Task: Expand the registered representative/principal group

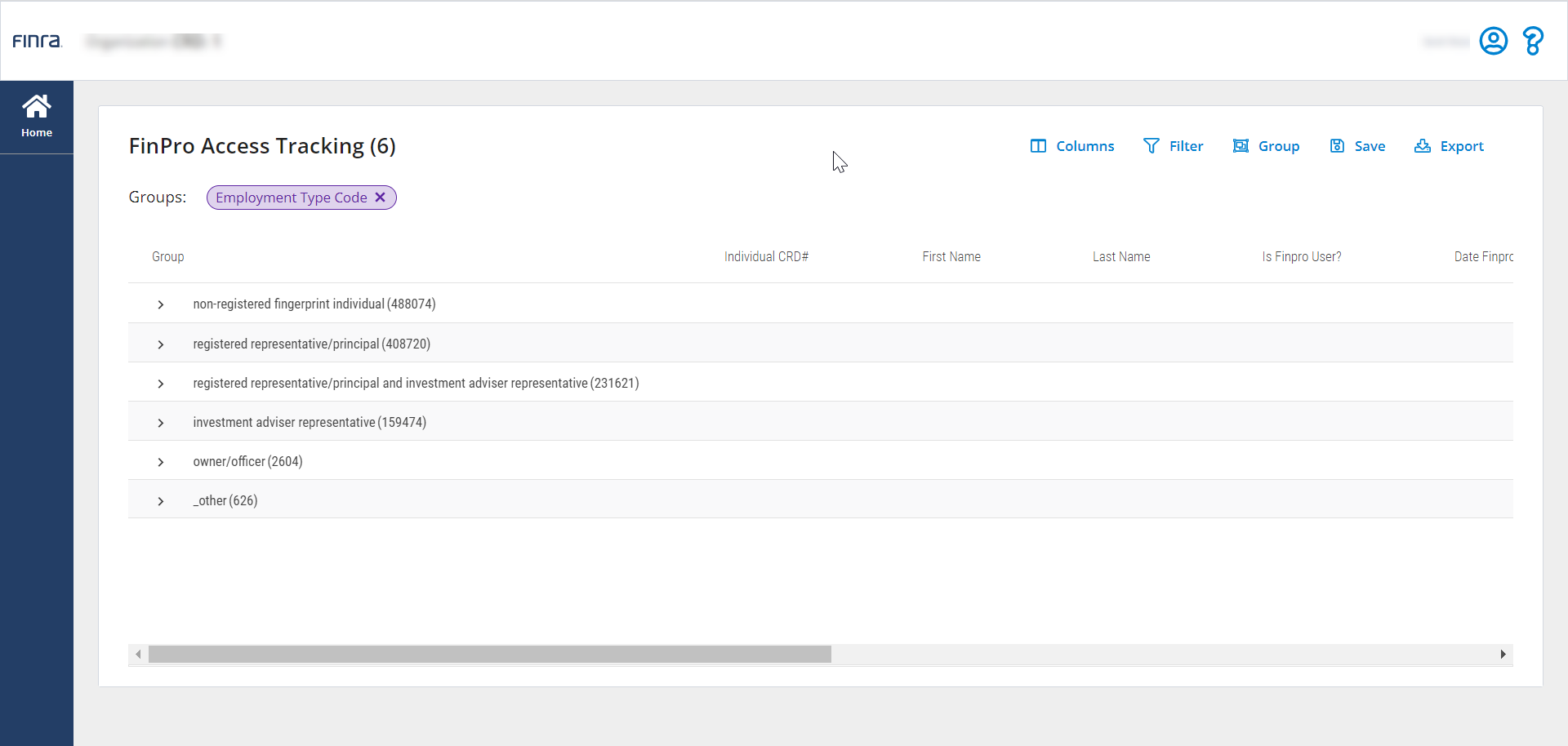Action: (x=161, y=344)
